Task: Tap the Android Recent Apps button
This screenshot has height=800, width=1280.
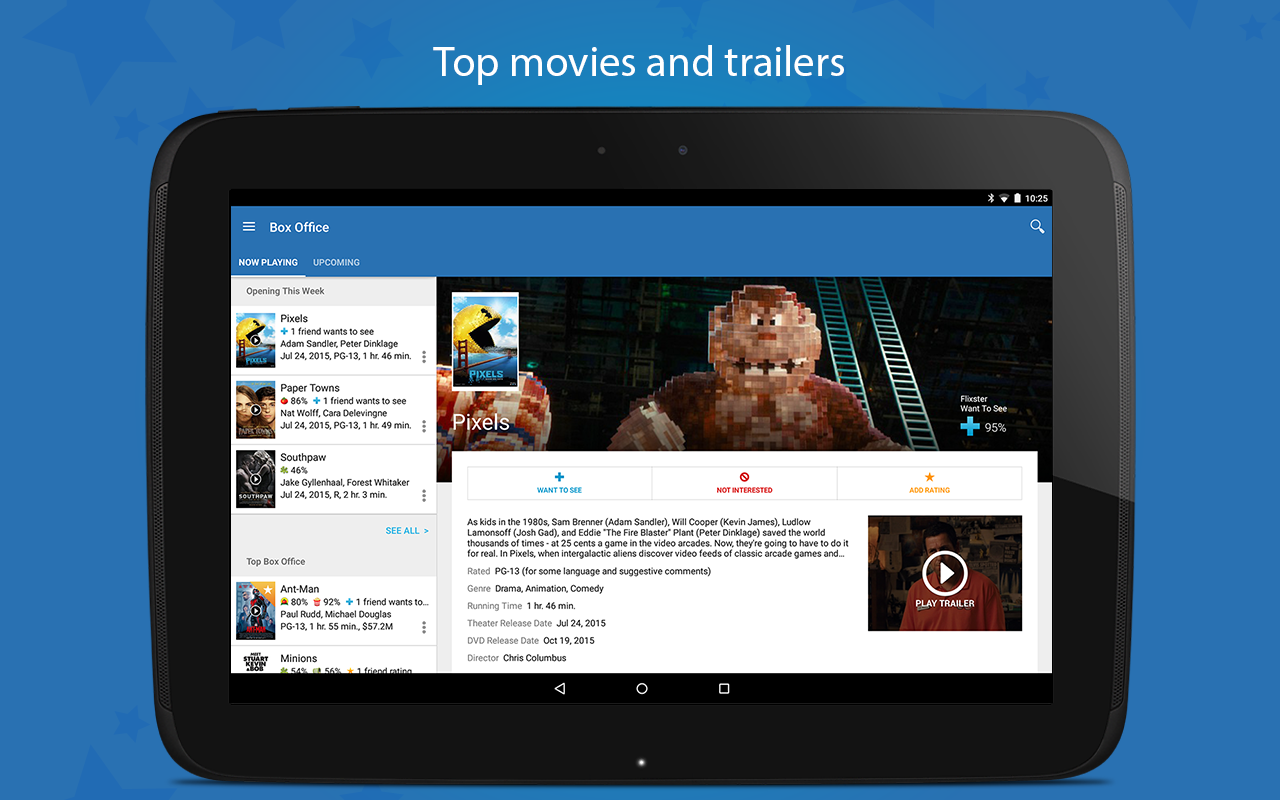Action: pyautogui.click(x=724, y=688)
